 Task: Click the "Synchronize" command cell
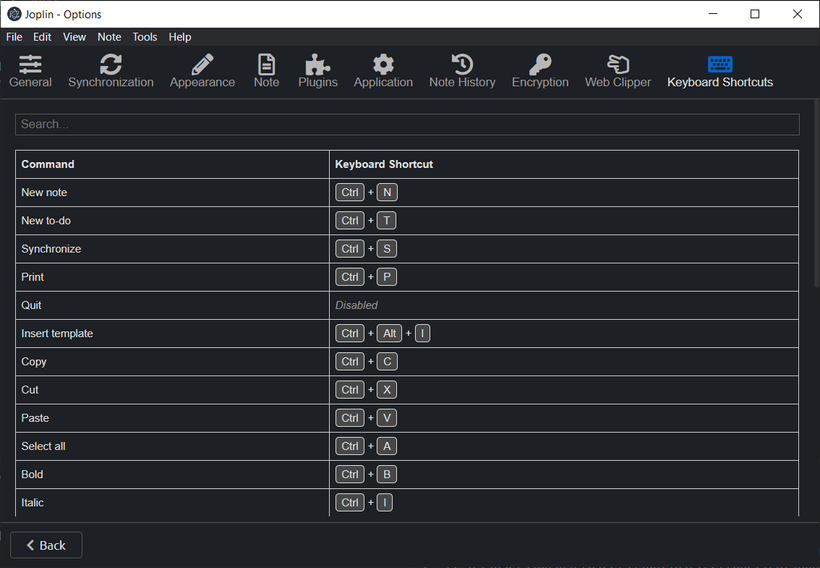[173, 249]
